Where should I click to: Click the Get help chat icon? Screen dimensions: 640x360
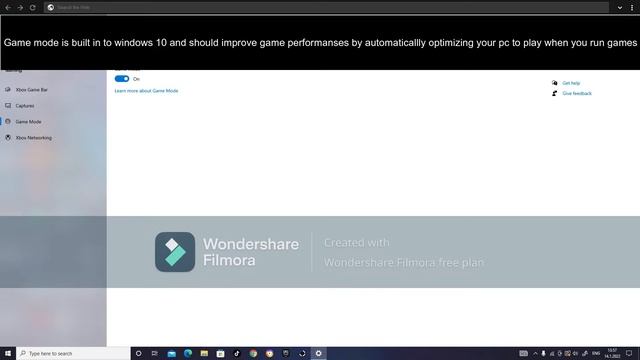[x=554, y=83]
